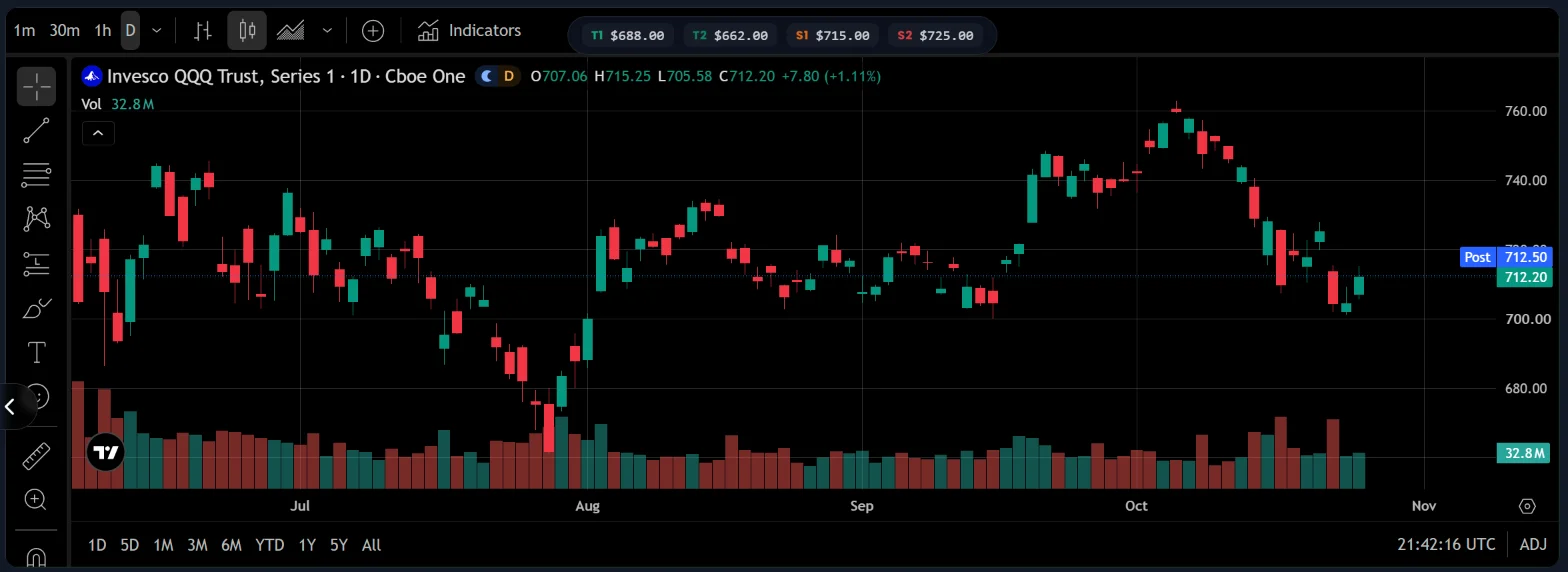Image resolution: width=1568 pixels, height=572 pixels.
Task: Click the Aug label on time axis
Action: tap(587, 506)
